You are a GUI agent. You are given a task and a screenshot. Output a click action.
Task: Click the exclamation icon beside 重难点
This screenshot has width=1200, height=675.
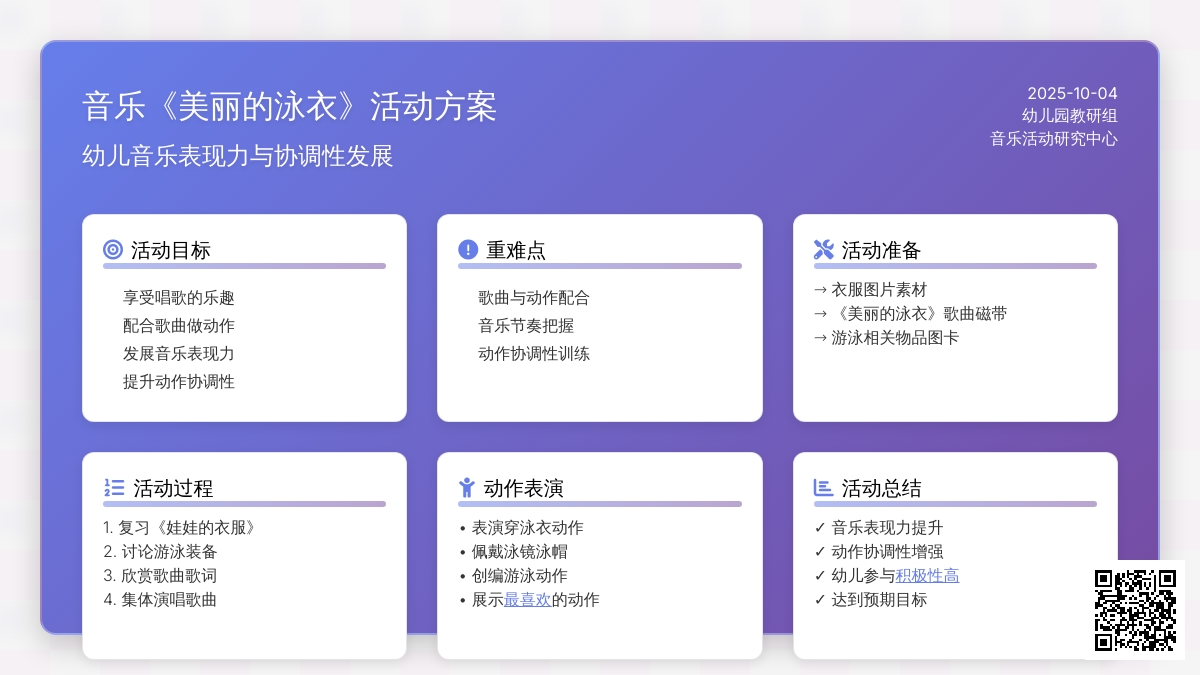click(468, 250)
